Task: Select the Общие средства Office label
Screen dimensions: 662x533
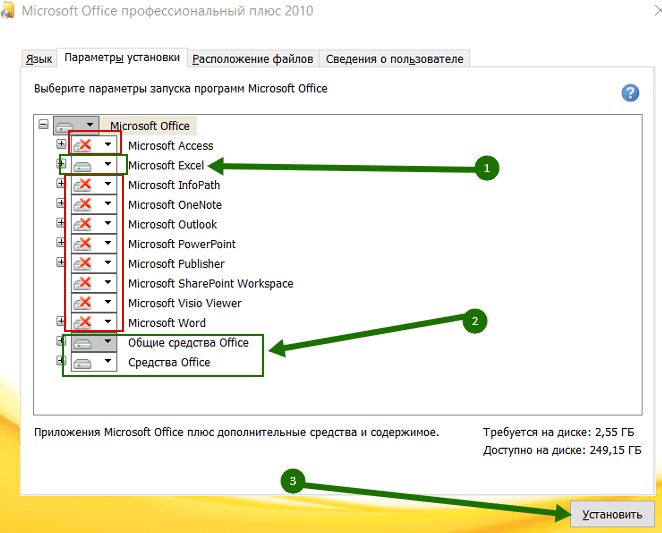Action: coord(188,343)
